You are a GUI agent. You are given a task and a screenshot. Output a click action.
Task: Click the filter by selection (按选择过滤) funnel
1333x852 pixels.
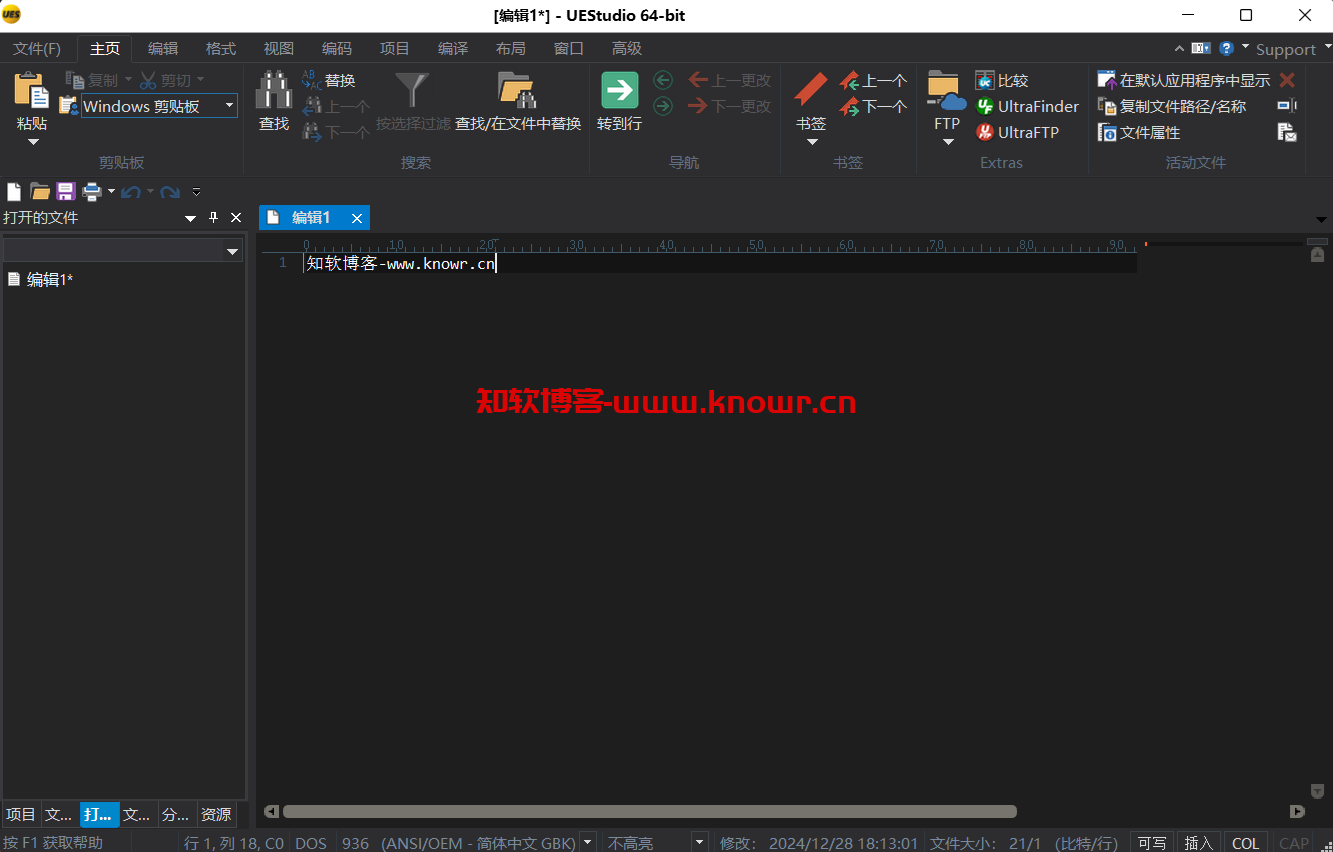[412, 90]
